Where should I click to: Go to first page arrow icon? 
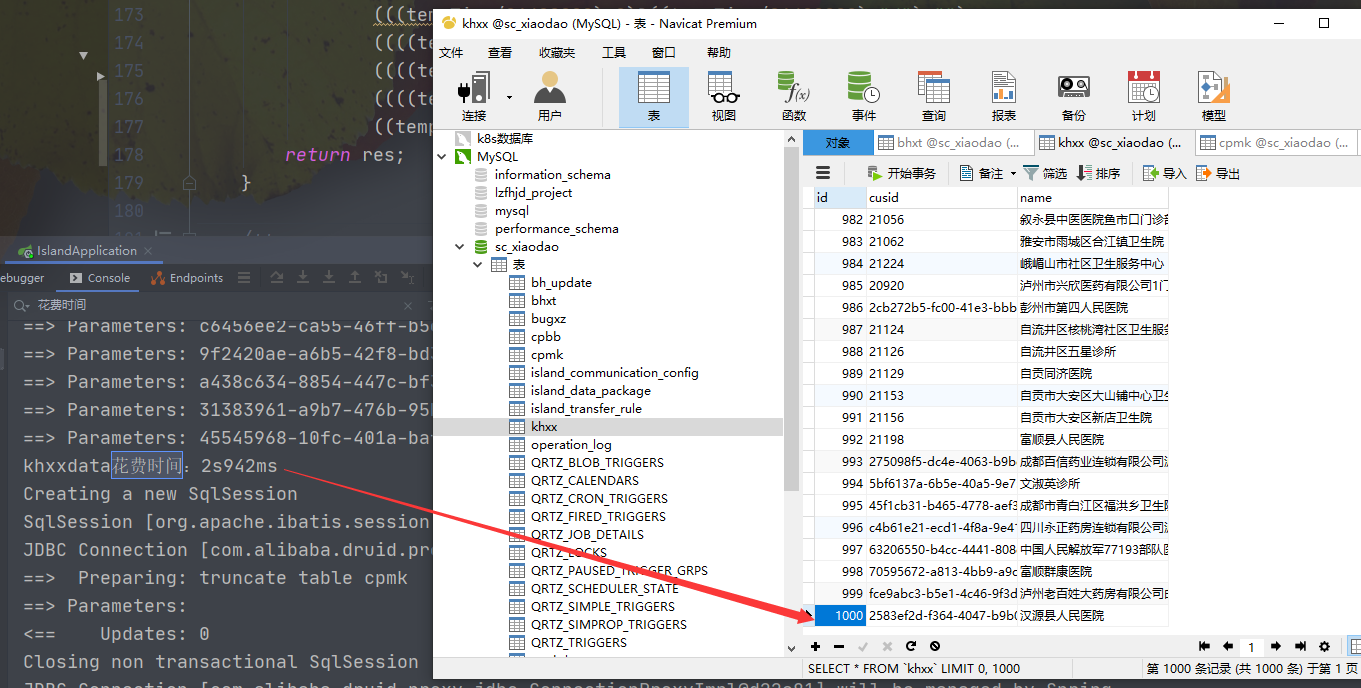(x=1204, y=647)
